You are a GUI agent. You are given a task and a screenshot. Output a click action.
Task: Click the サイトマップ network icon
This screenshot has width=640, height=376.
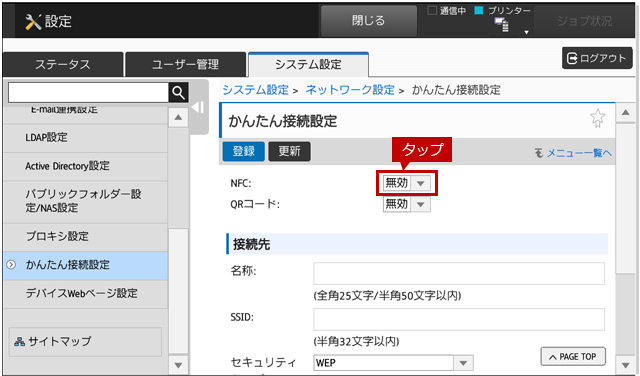pos(19,342)
